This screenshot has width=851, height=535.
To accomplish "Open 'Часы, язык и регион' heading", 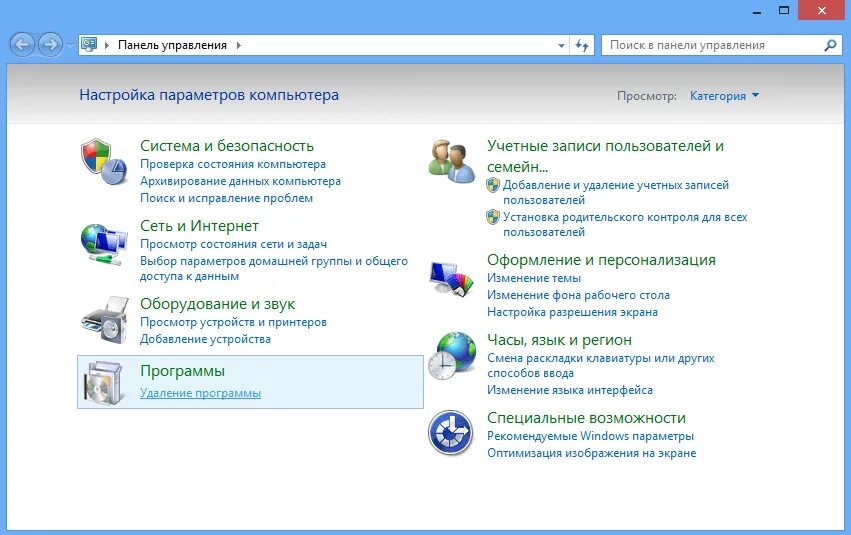I will click(559, 340).
